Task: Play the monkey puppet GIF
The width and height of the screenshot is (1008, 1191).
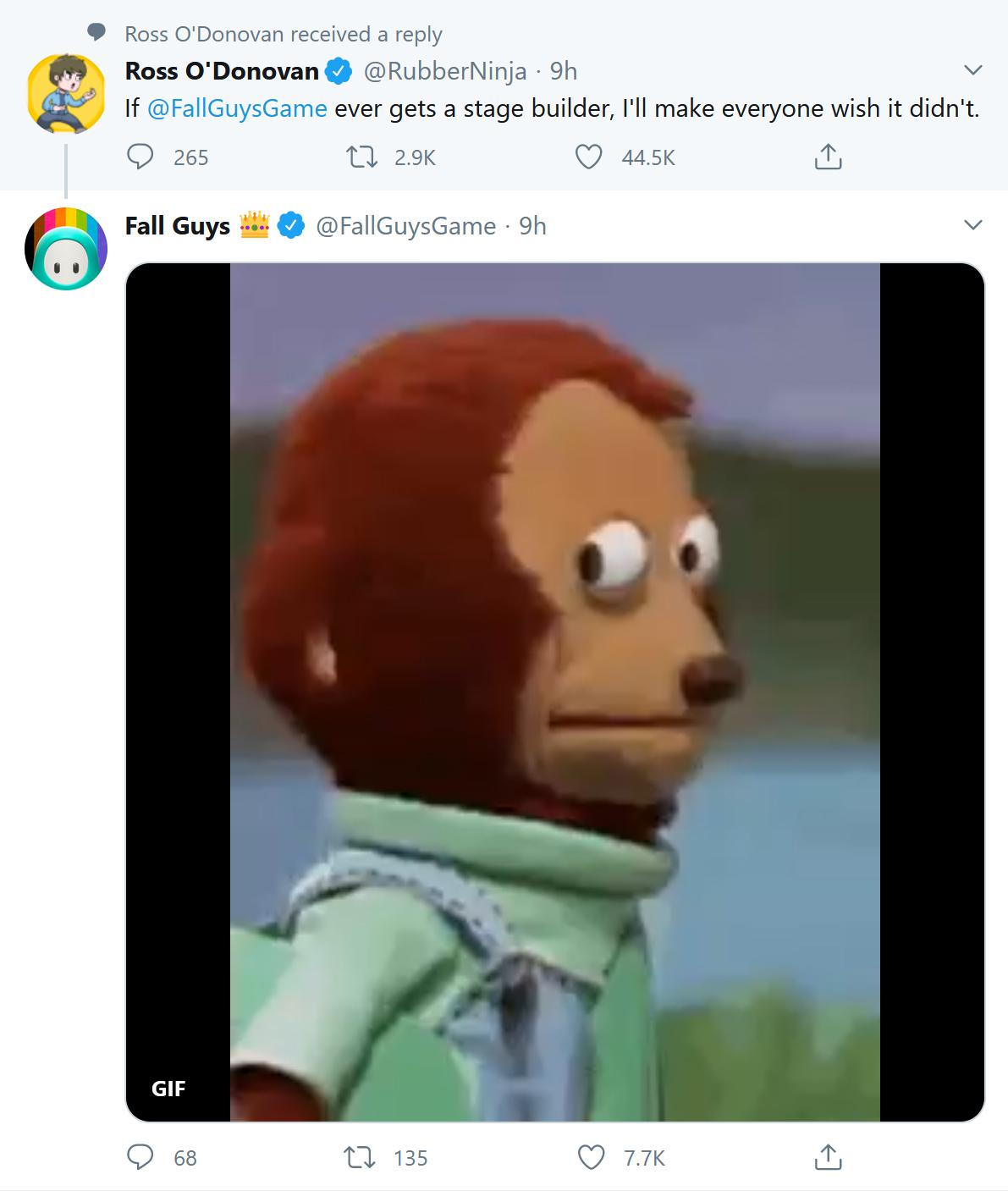Action: pyautogui.click(x=554, y=692)
